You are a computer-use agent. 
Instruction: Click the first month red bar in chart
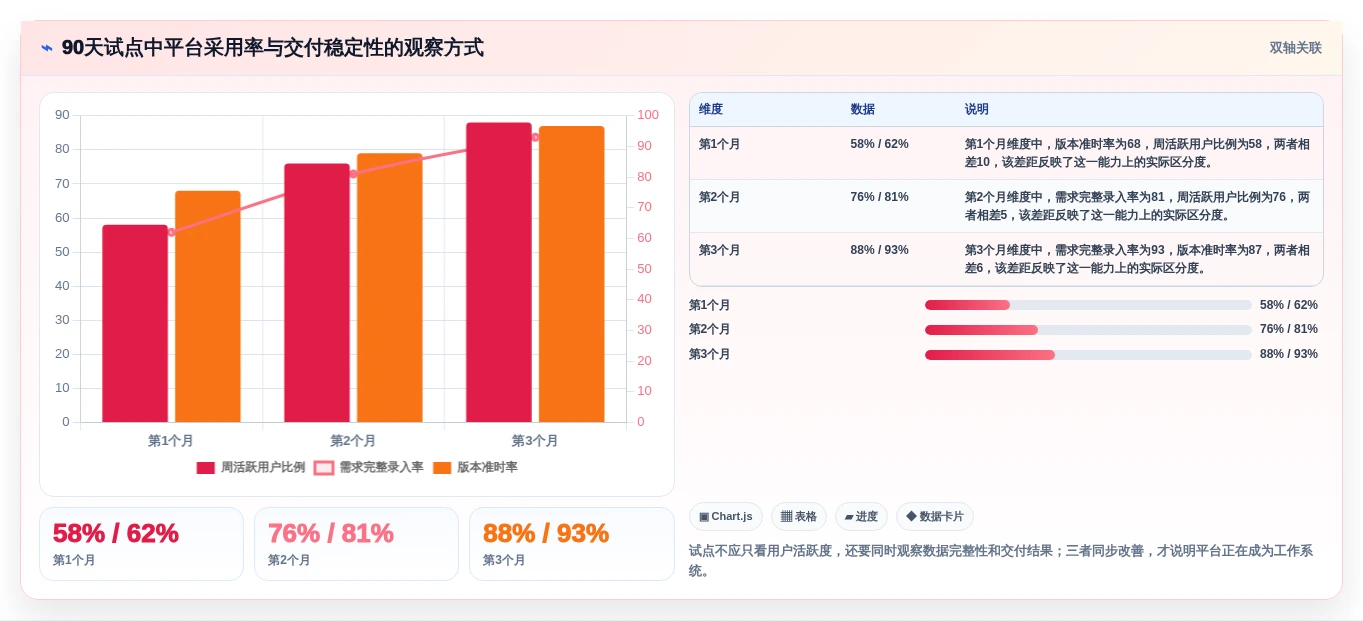click(x=135, y=323)
